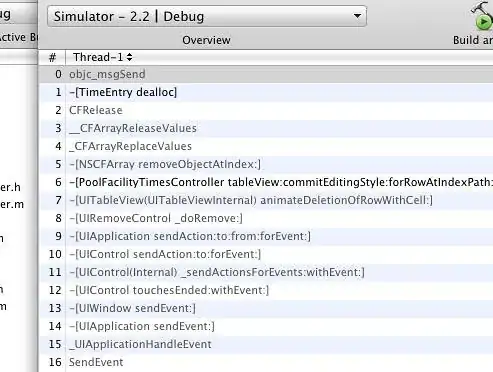Image resolution: width=493 pixels, height=372 pixels.
Task: Select UIRemoveControl _doRemove: frame
Action: [x=266, y=218]
